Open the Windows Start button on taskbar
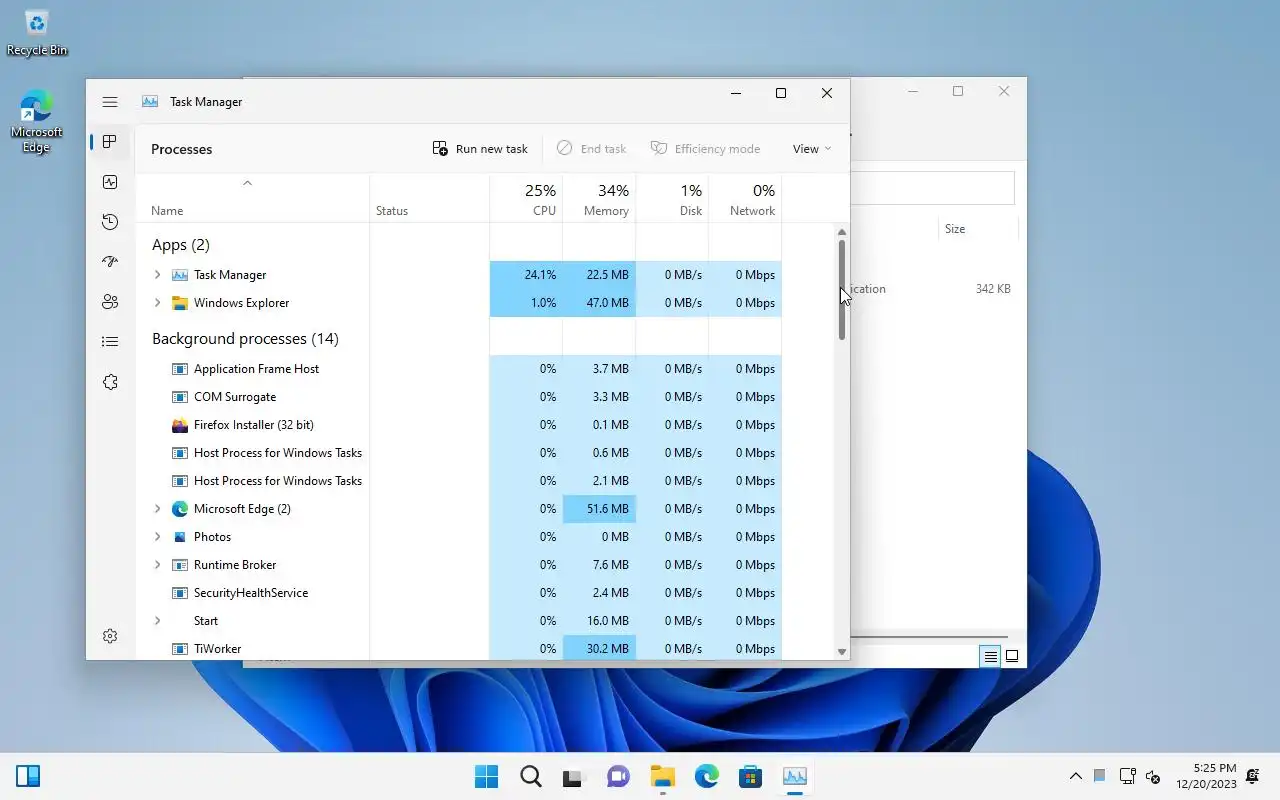Screen dimensions: 1280x800 486,776
